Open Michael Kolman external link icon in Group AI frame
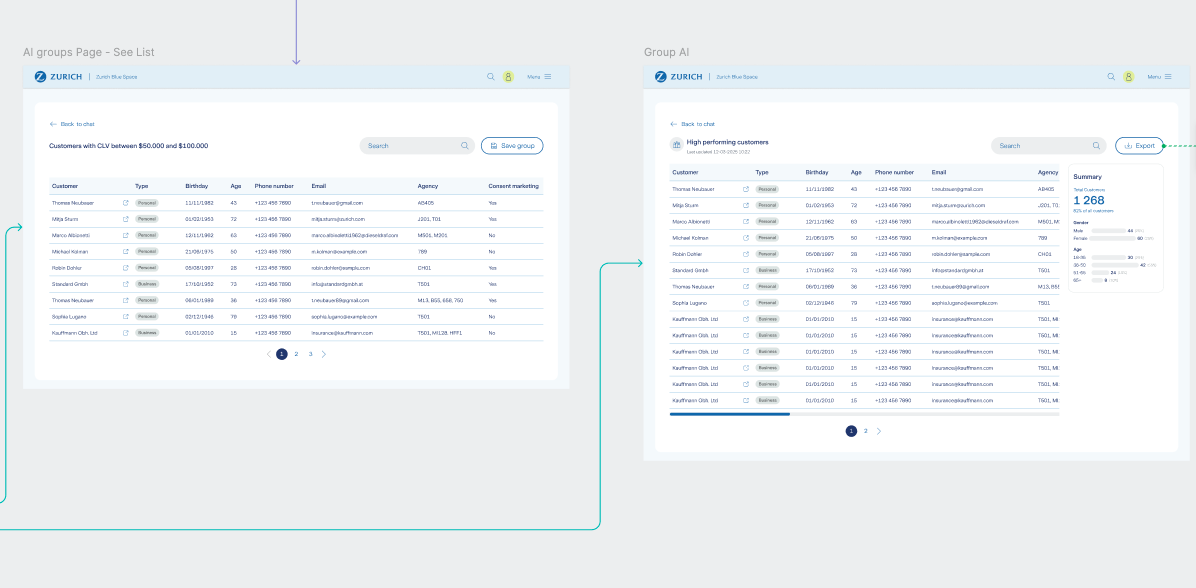The height and width of the screenshot is (588, 1196). click(x=746, y=237)
